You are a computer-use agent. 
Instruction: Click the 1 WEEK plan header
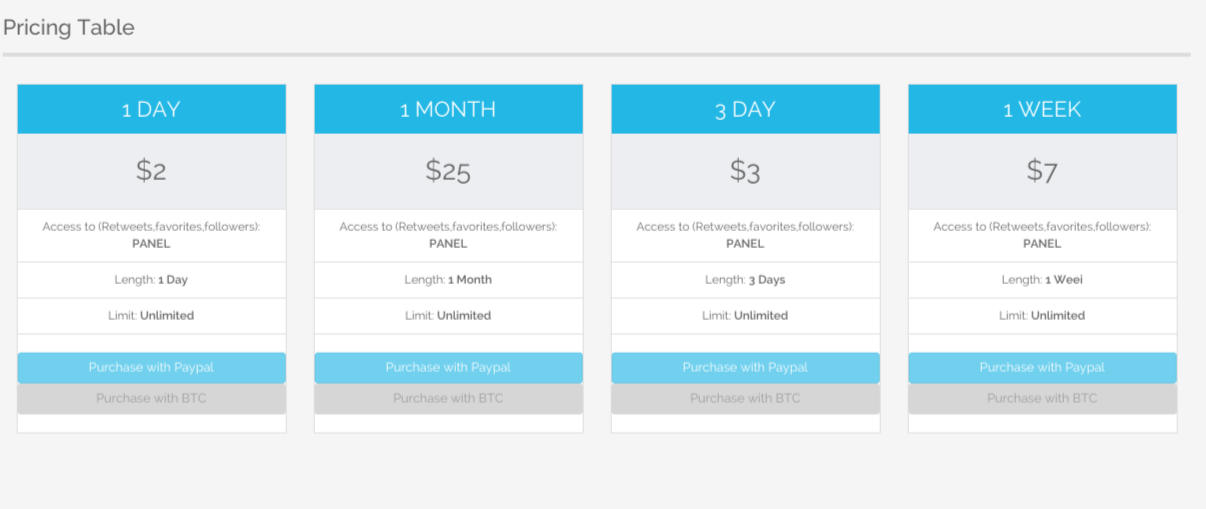(1042, 109)
